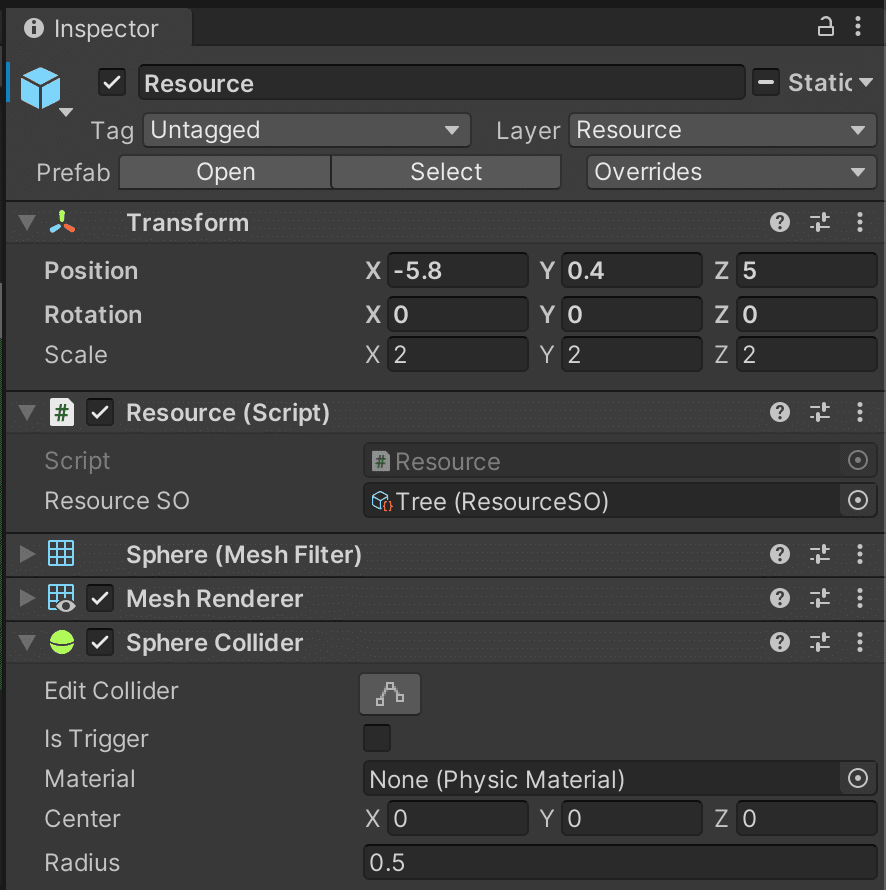Click the prefab Select button

tap(446, 172)
